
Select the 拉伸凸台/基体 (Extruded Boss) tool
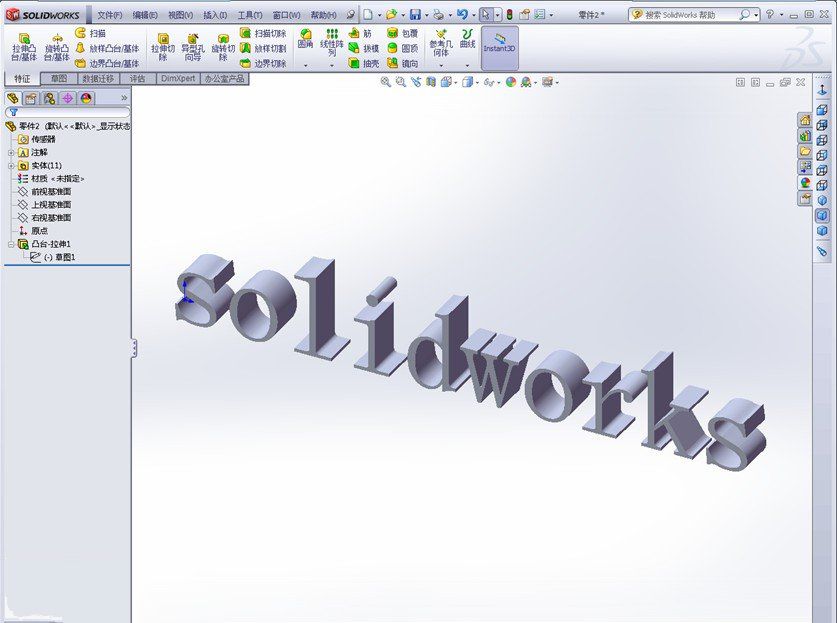[22, 46]
